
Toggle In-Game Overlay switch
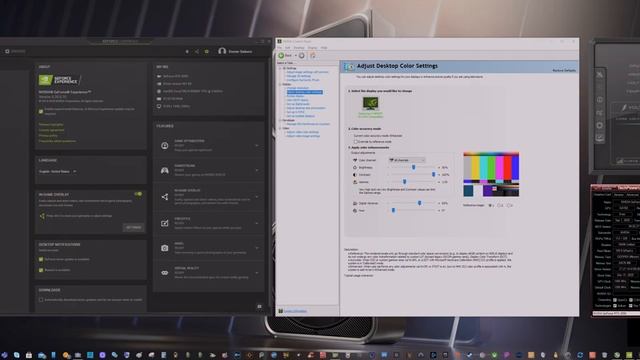[x=138, y=194]
